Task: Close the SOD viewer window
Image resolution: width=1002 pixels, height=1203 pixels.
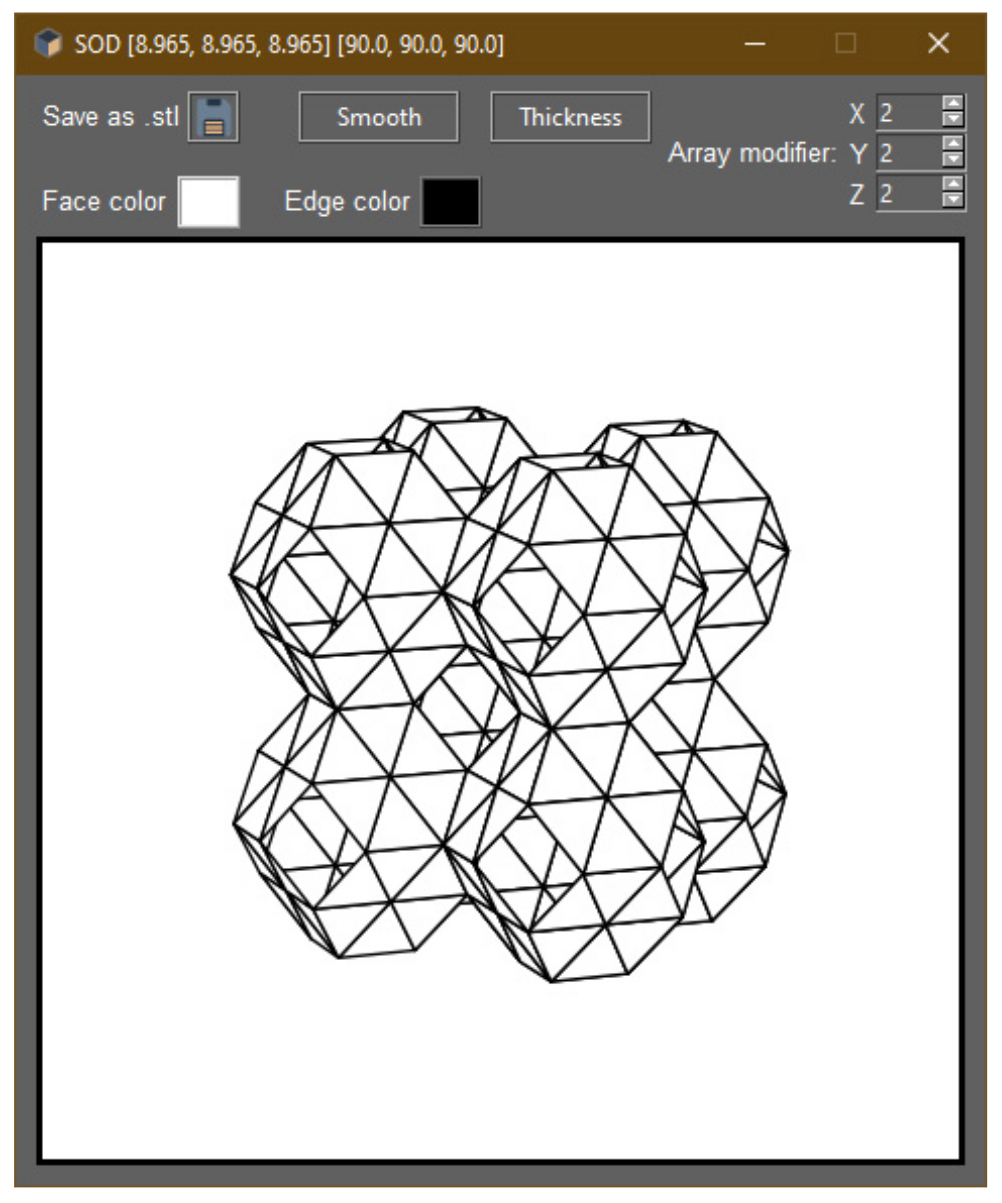Action: point(938,45)
